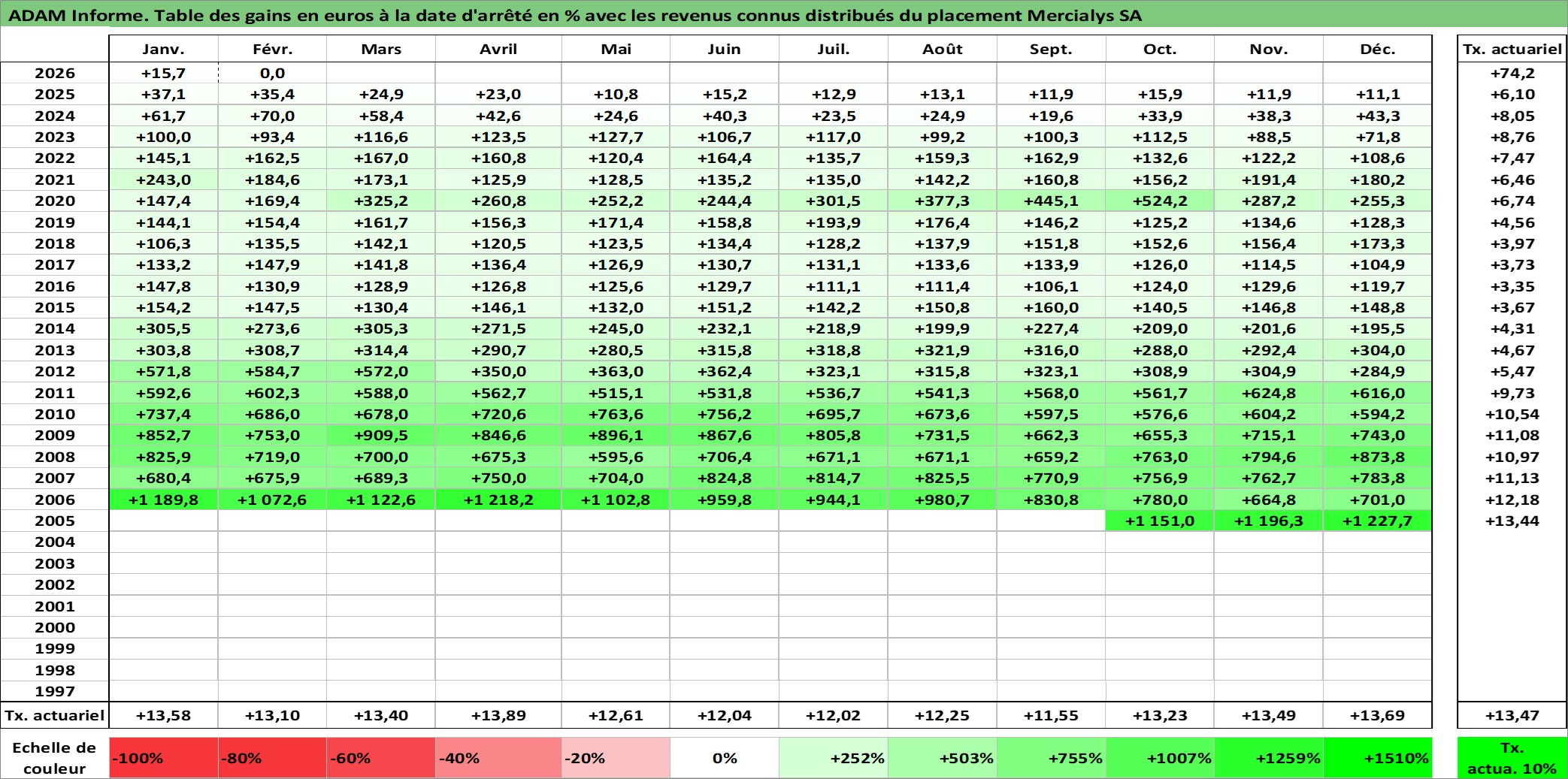Select the 1997 row label
1568x779 pixels.
55,691
